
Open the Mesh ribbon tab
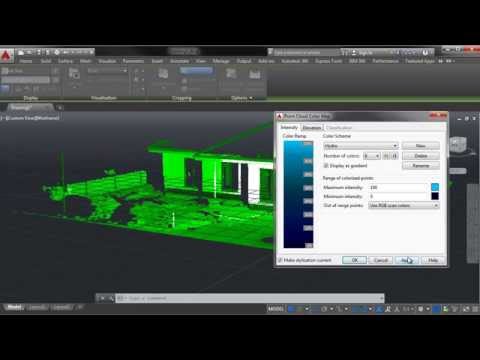[x=85, y=61]
